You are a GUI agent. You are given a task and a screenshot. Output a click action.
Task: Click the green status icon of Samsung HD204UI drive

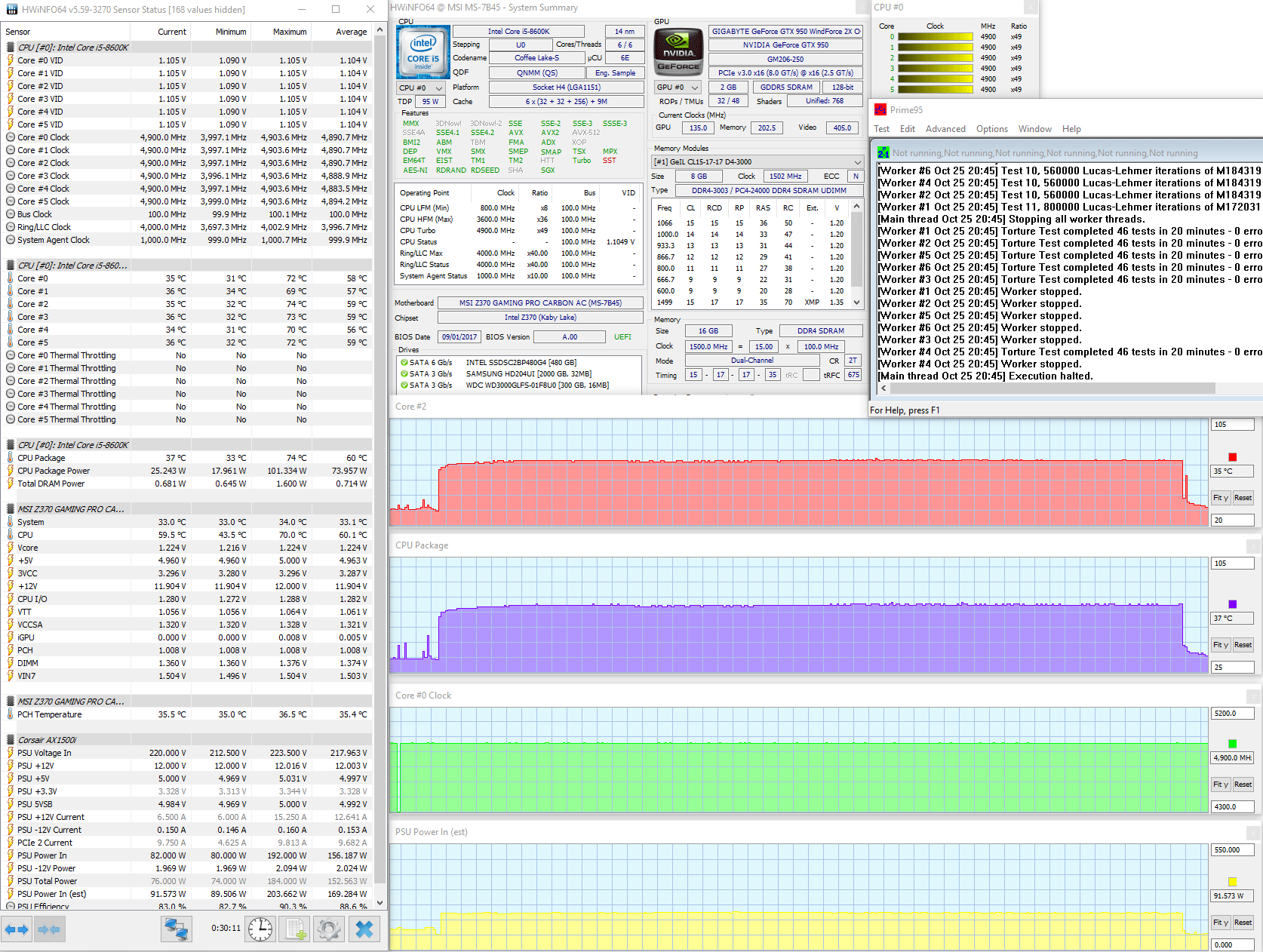click(404, 374)
